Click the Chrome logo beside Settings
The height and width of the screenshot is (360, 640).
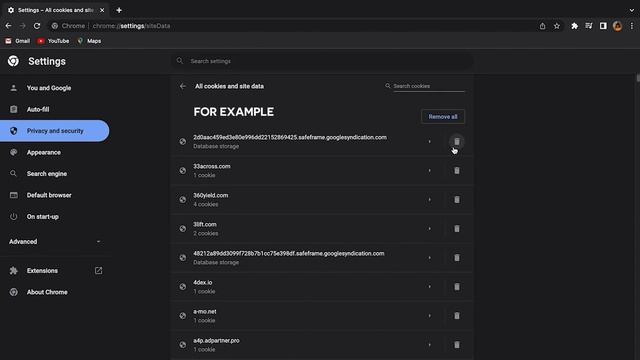[x=13, y=61]
